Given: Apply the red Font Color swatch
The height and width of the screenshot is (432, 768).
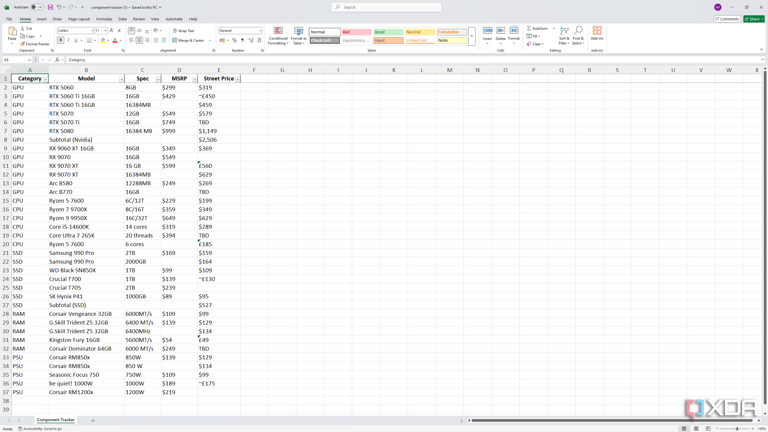Looking at the screenshot, I should pyautogui.click(x=115, y=40).
